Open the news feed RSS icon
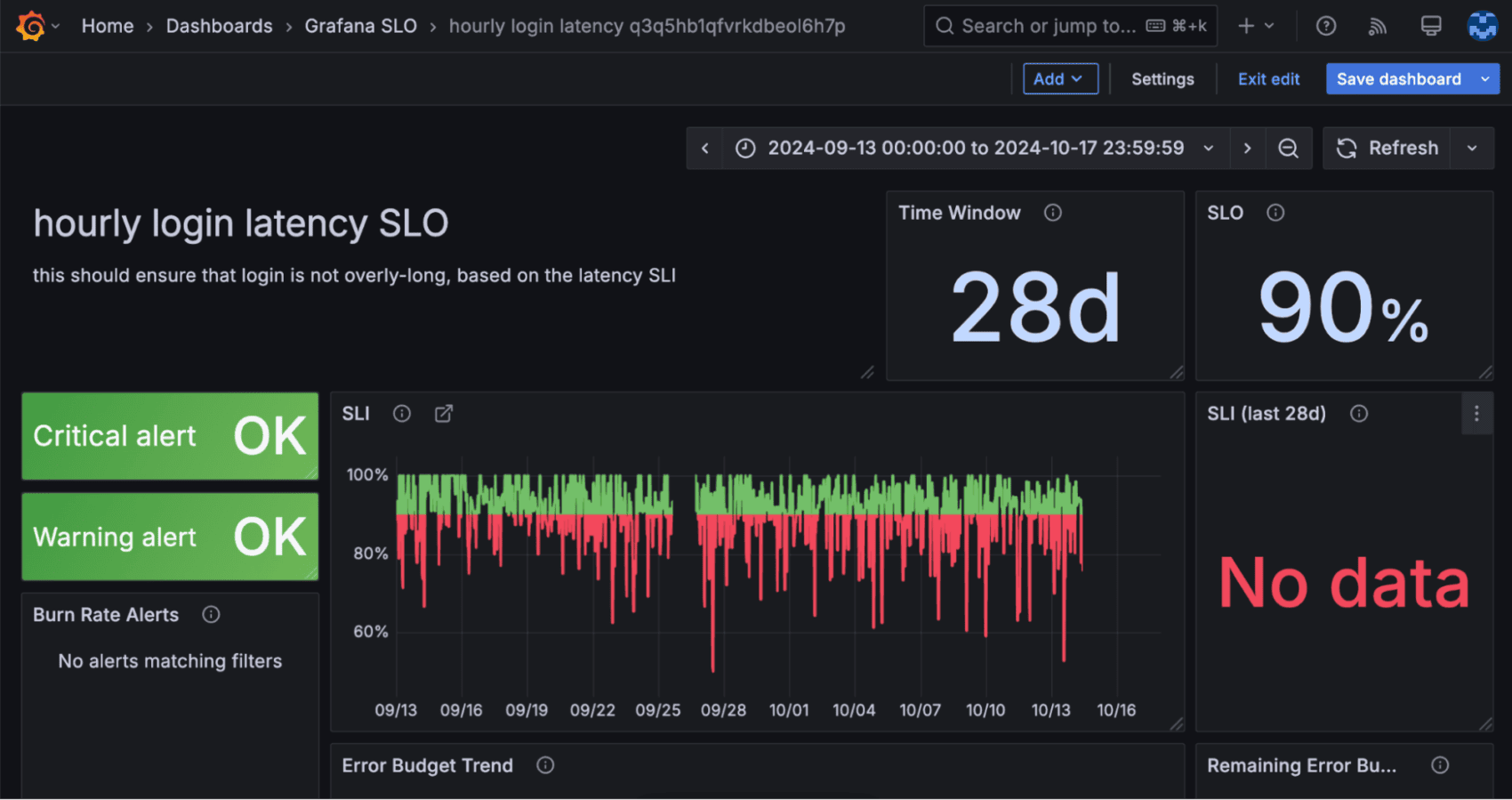The height and width of the screenshot is (800, 1512). (1378, 27)
